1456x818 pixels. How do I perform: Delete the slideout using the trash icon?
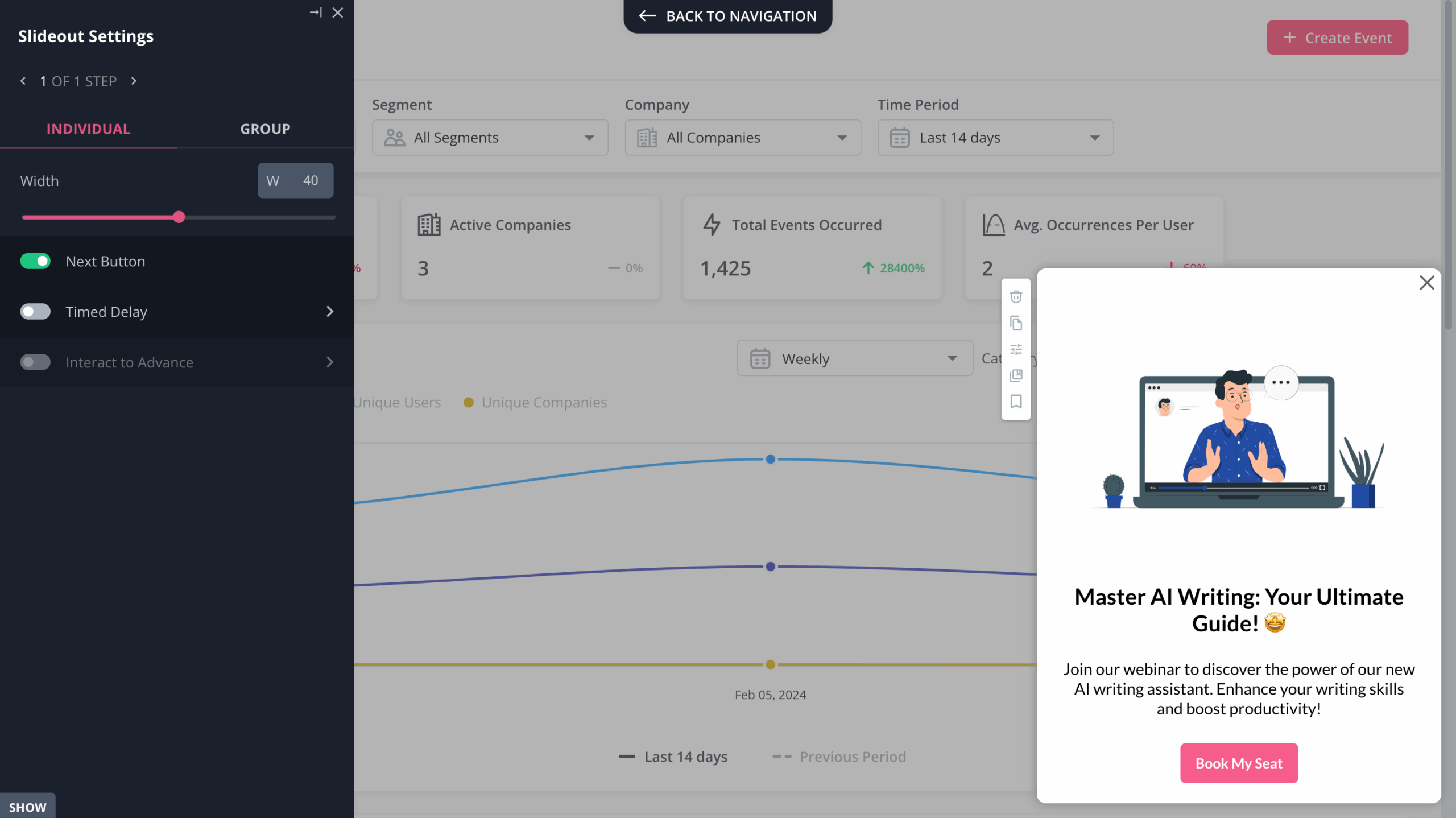(x=1016, y=296)
